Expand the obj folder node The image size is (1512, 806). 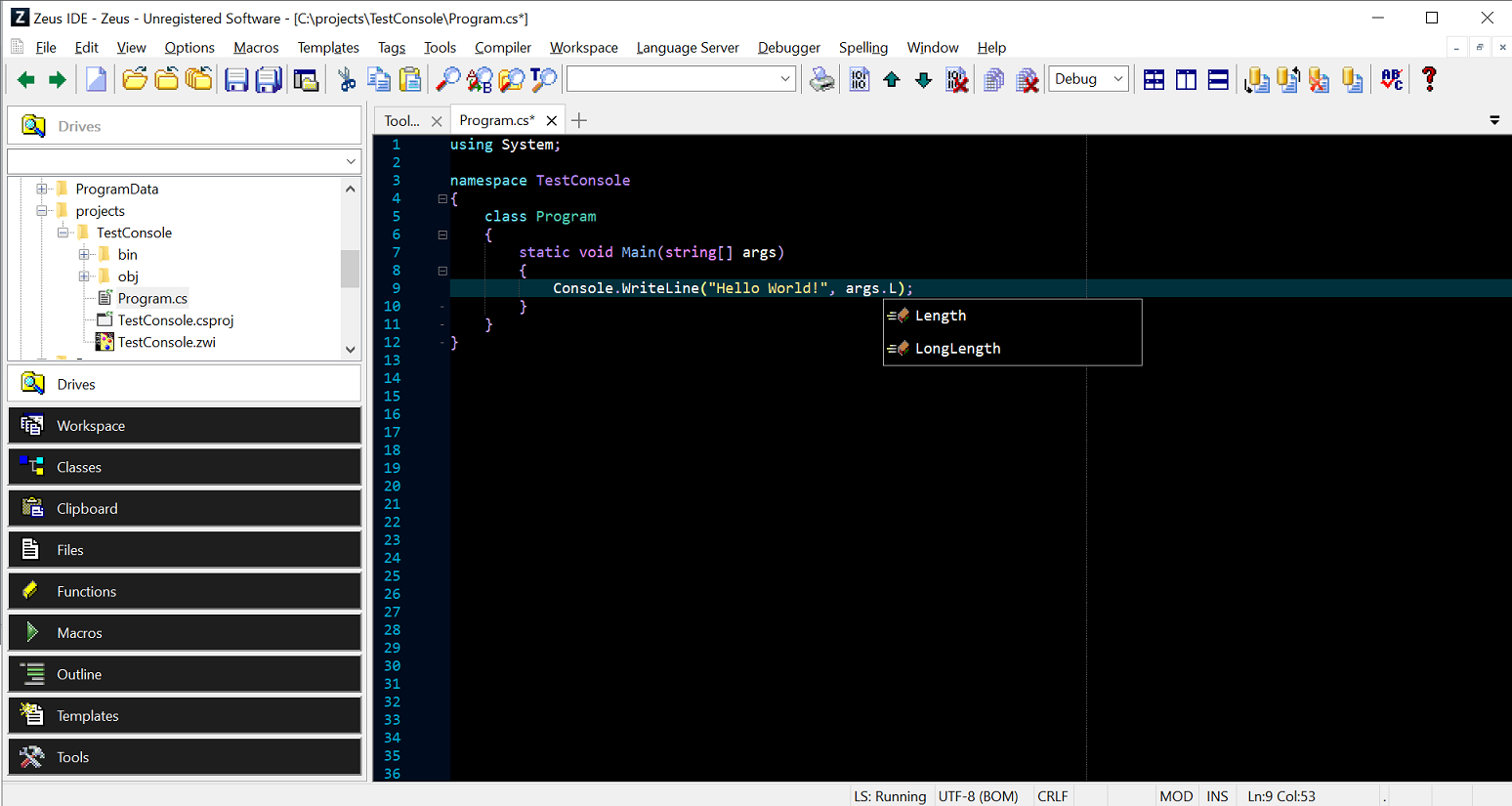pyautogui.click(x=85, y=276)
